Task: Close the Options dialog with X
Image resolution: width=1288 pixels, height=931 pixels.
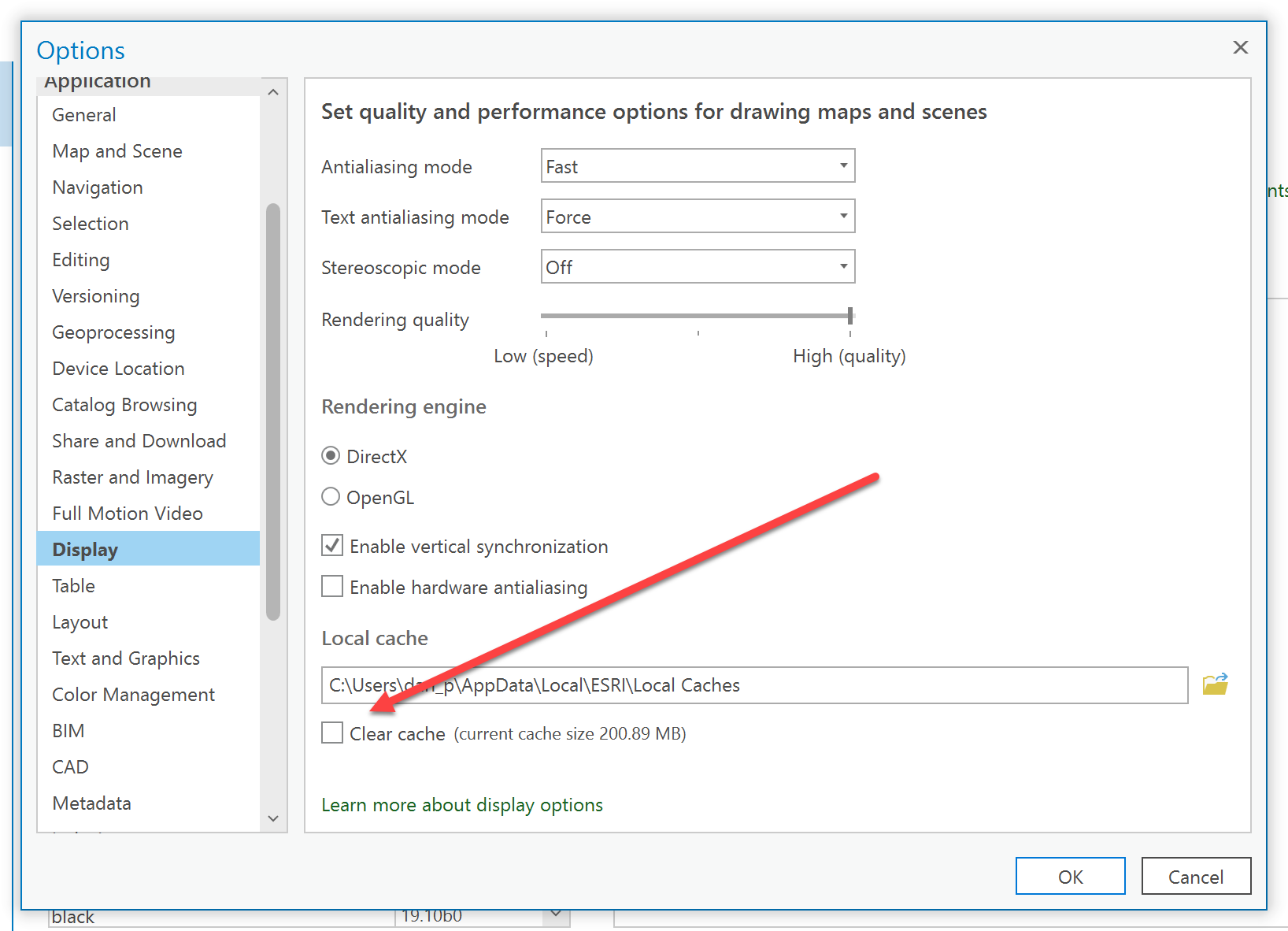Action: (x=1240, y=47)
